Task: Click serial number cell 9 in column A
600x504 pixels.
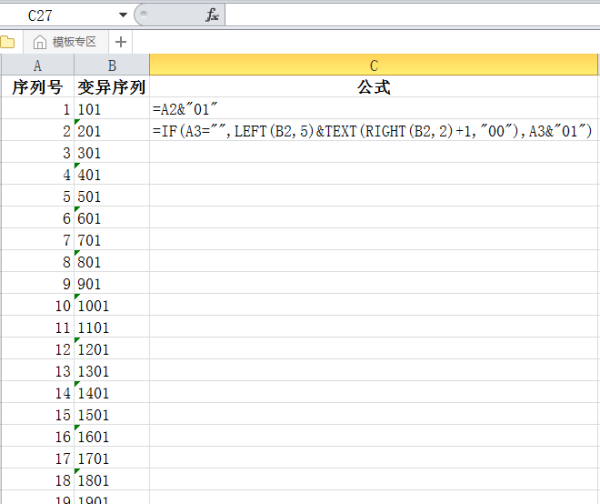Action: [x=38, y=284]
